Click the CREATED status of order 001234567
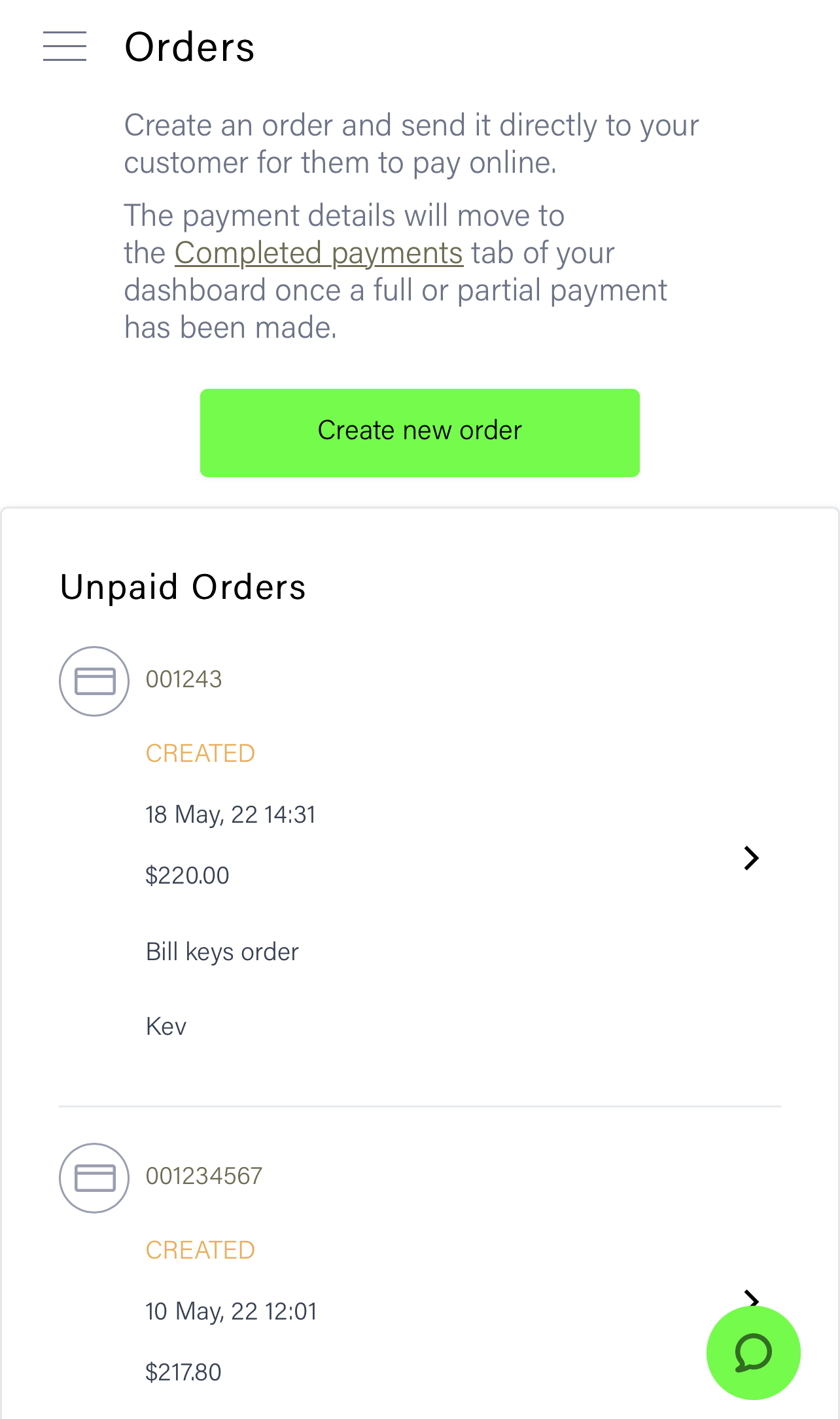This screenshot has height=1419, width=840. [x=200, y=1250]
